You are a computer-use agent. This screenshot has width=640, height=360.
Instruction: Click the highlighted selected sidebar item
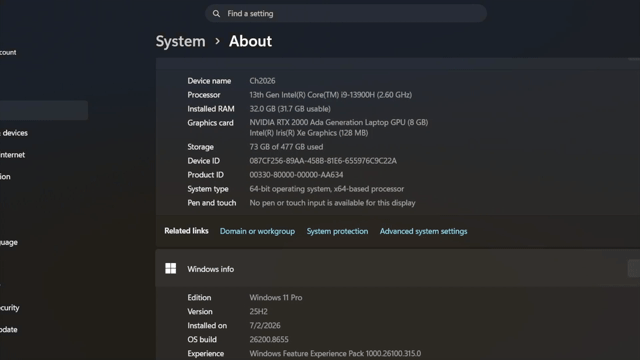[x=44, y=110]
